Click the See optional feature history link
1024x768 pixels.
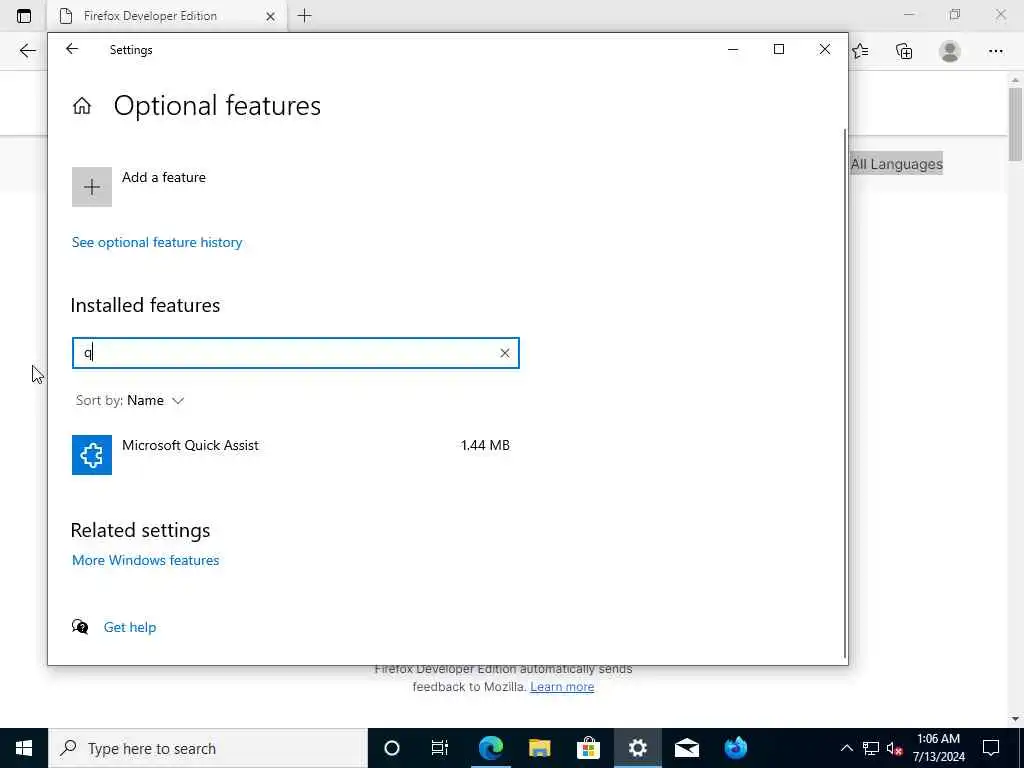(x=157, y=242)
